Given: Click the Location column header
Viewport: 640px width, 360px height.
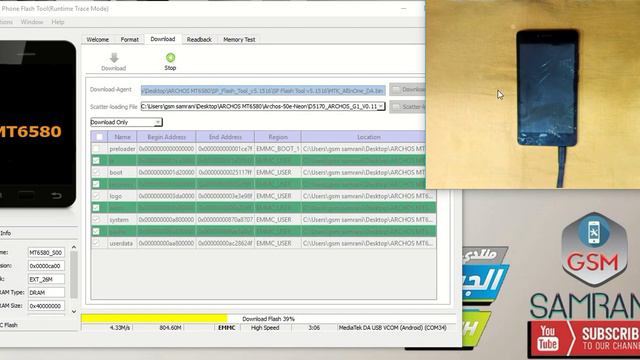Looking at the screenshot, I should point(369,137).
